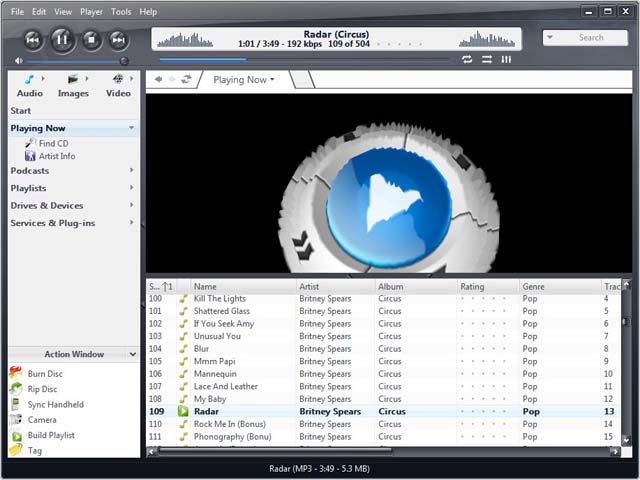
Task: Click the note icon for Mannequin
Action: tap(184, 374)
